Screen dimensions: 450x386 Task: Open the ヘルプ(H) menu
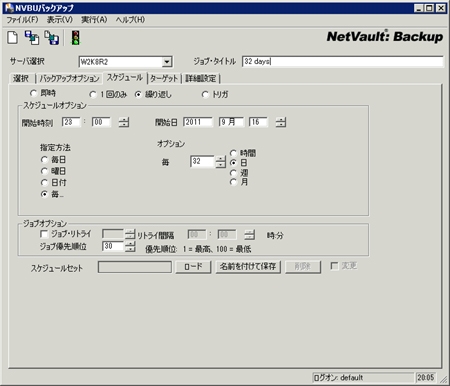[130, 20]
